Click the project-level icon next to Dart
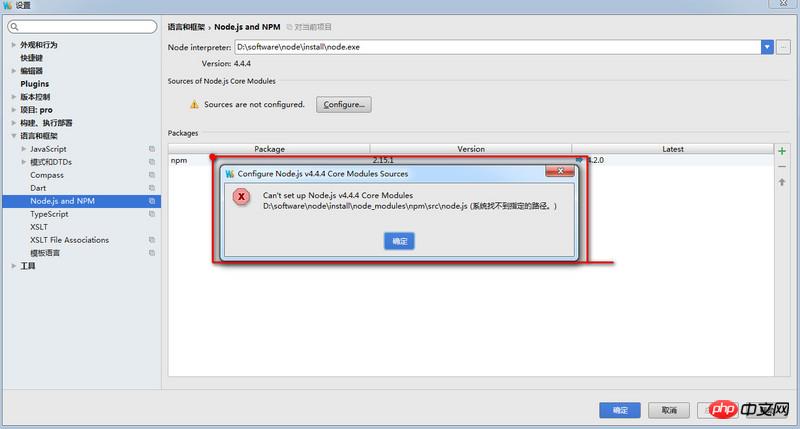Image resolution: width=800 pixels, height=429 pixels. point(152,188)
